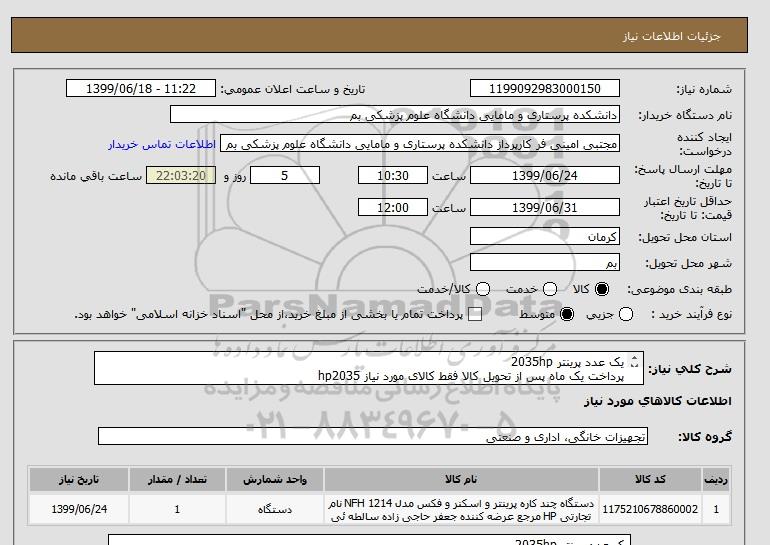
Task: Choose the متوسط purchase type radio
Action: (x=567, y=314)
